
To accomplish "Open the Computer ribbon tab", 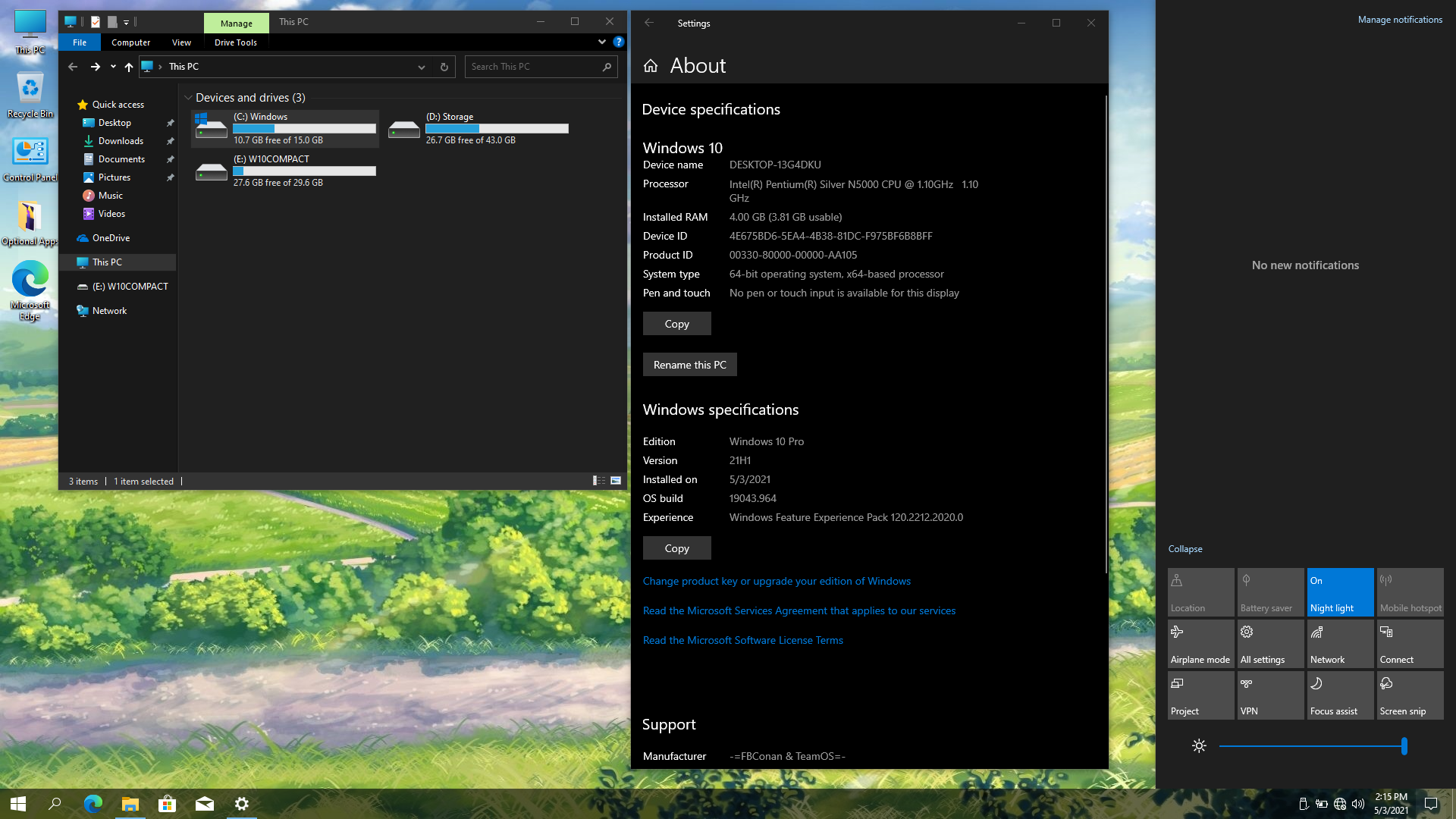I will click(130, 42).
